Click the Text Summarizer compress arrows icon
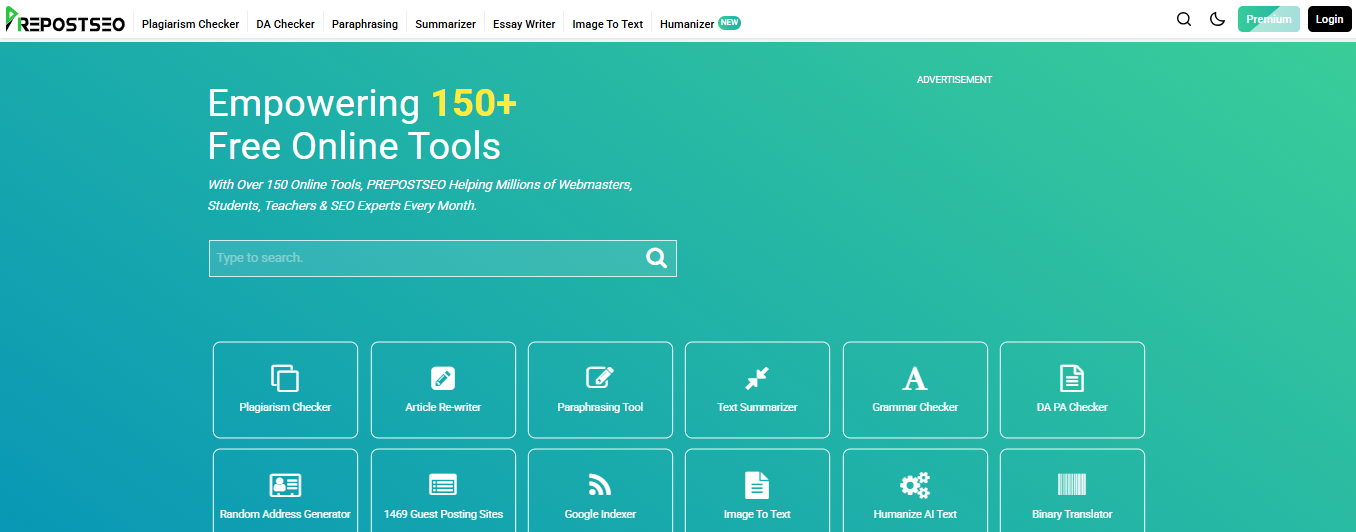The image size is (1356, 532). coord(757,378)
